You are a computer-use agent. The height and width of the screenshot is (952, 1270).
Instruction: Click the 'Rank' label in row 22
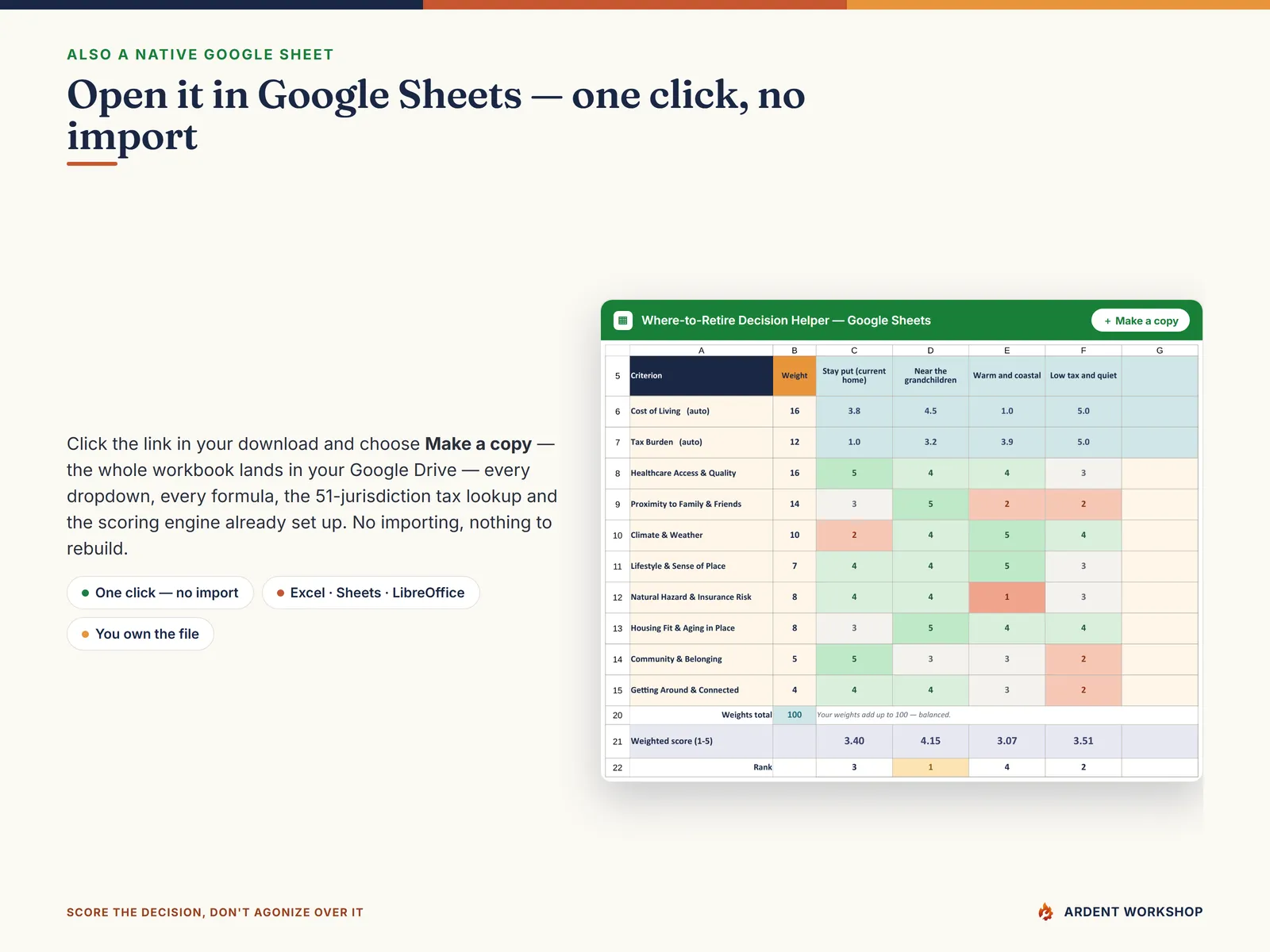pos(762,767)
